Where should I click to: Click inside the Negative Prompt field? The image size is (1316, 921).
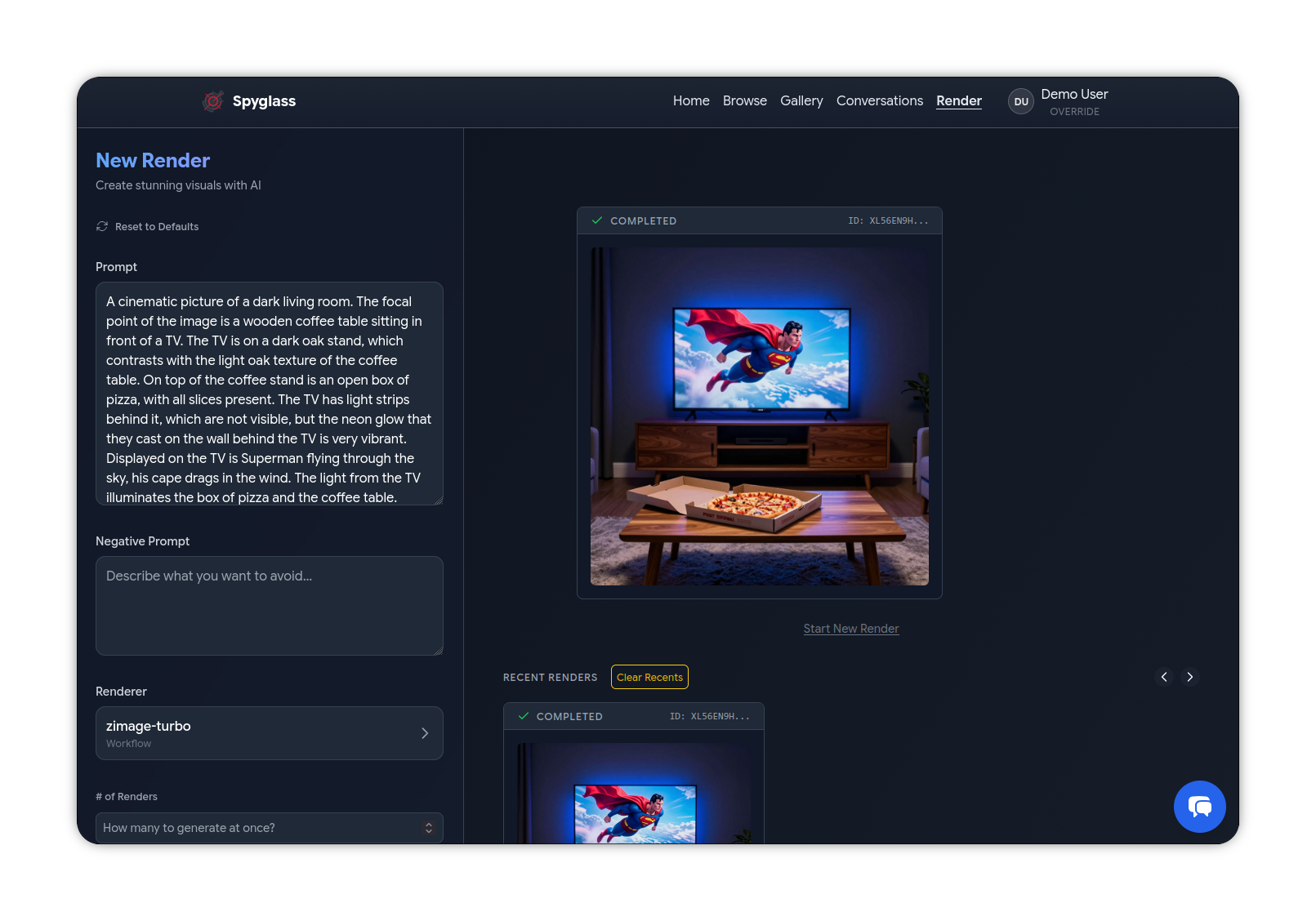pyautogui.click(x=269, y=606)
